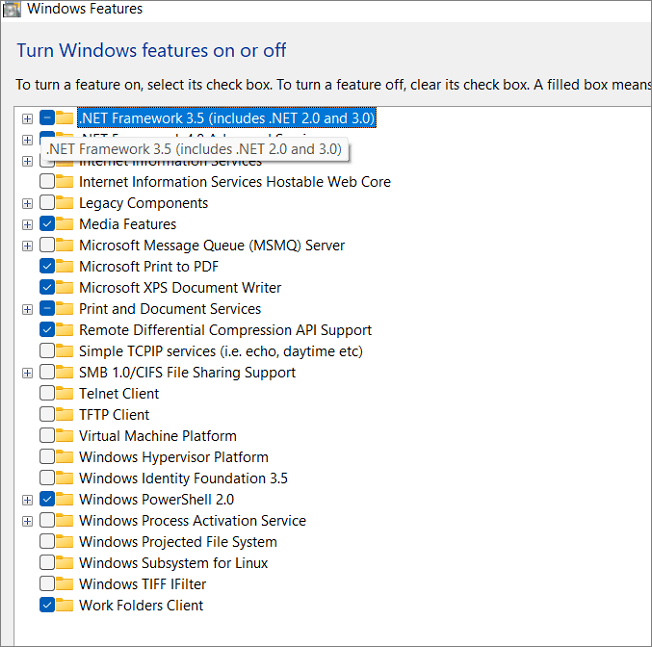
Task: Expand Microsoft Message Queue (MSMQ) Server
Action: (27, 246)
